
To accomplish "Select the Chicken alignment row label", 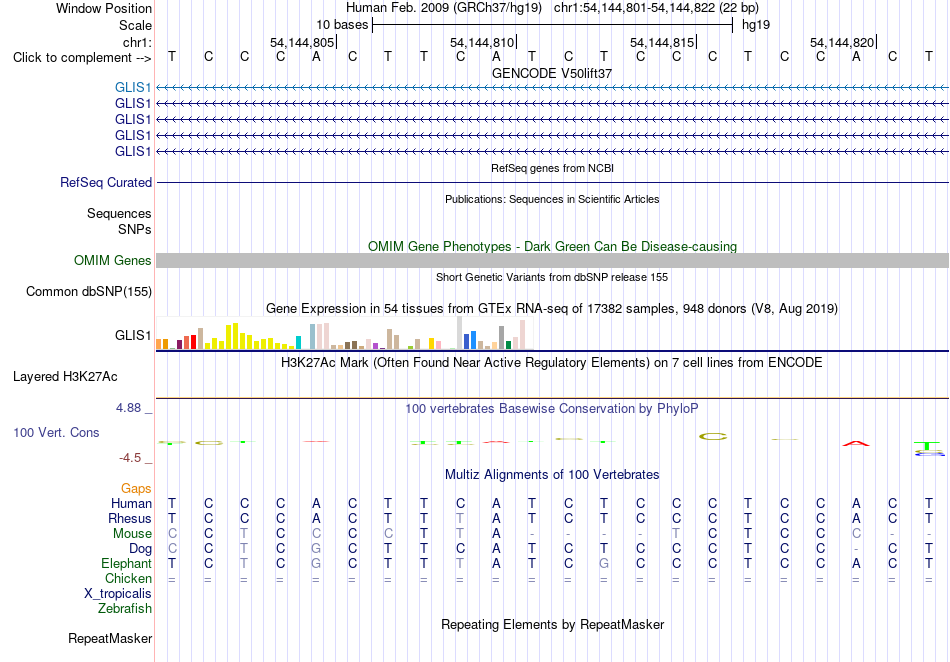I will point(128,578).
